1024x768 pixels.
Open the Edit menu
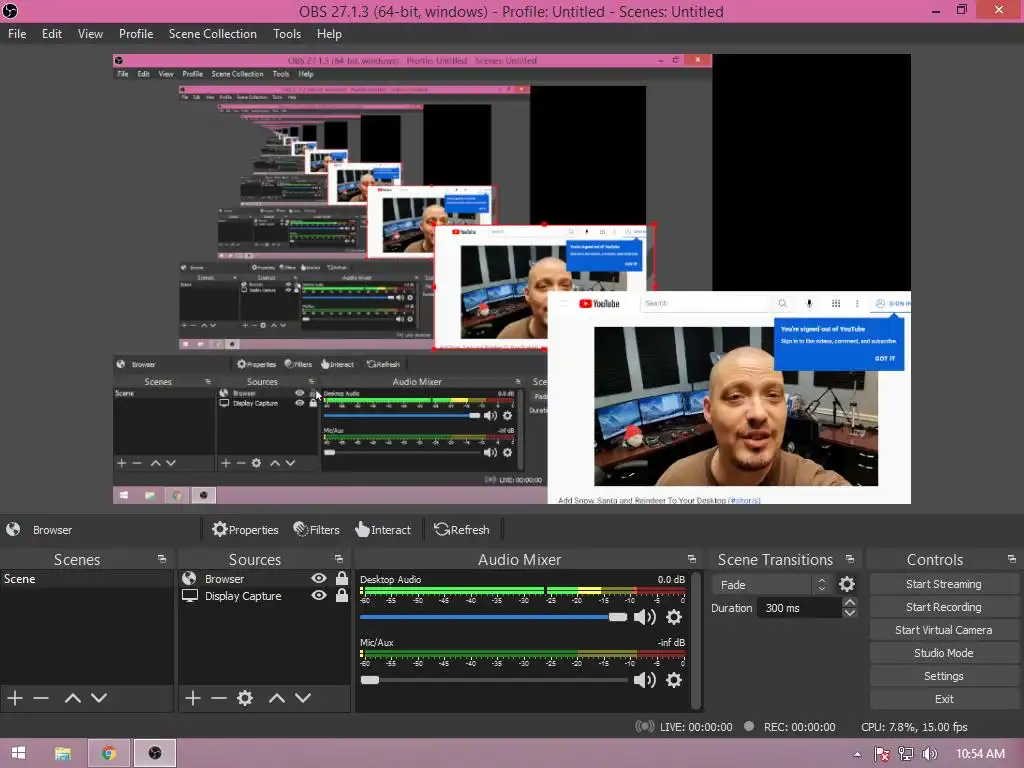[52, 34]
